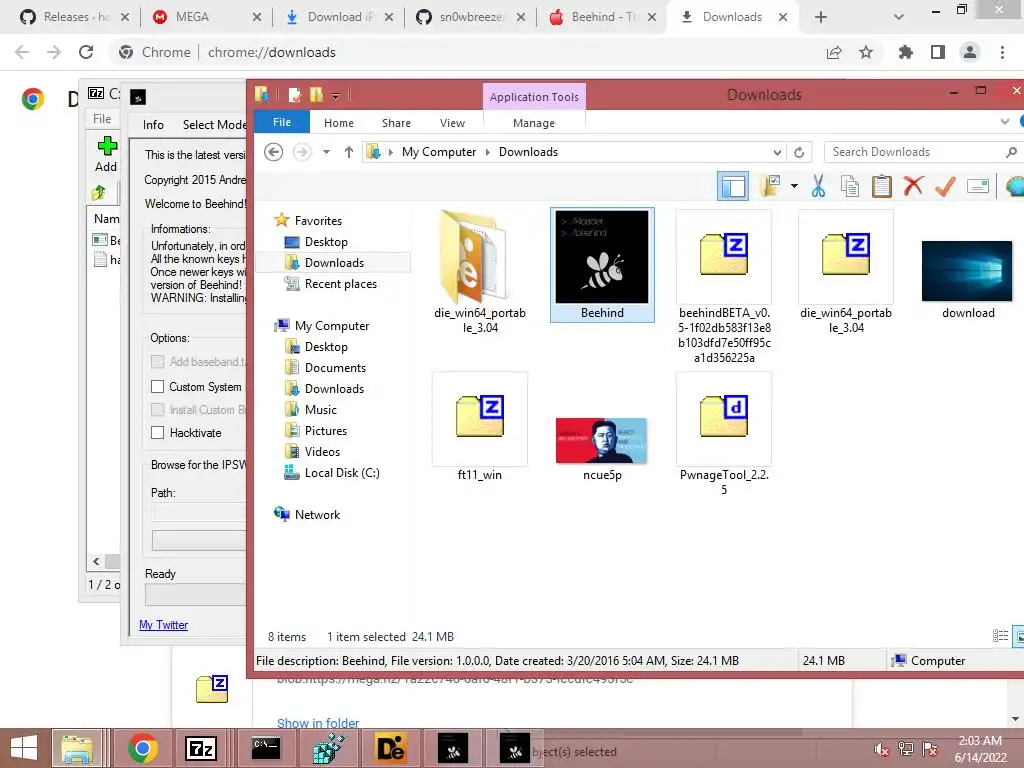Select the download image thumbnail
1024x768 pixels.
pos(968,278)
